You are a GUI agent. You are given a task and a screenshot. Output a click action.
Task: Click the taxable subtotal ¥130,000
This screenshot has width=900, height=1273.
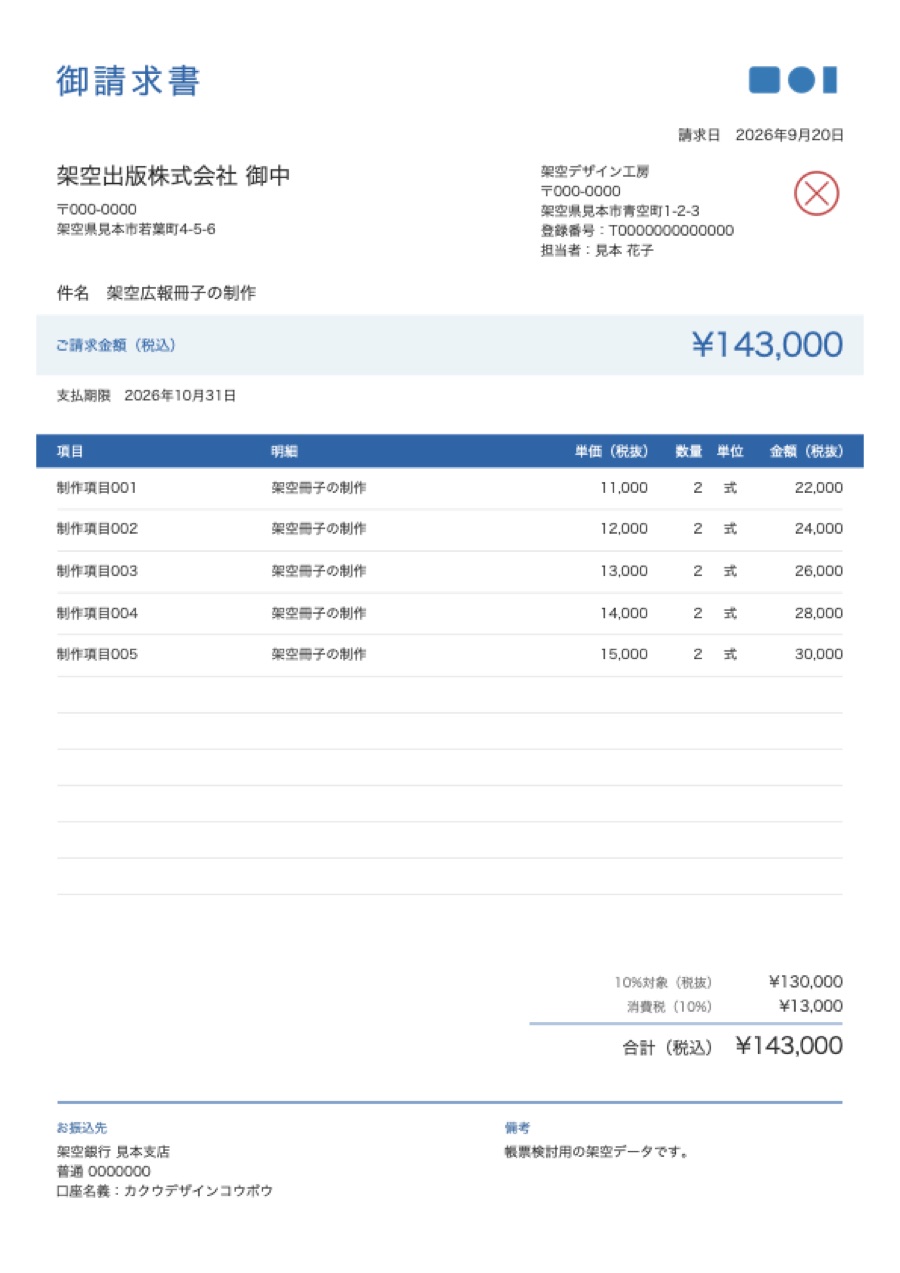pyautogui.click(x=806, y=982)
